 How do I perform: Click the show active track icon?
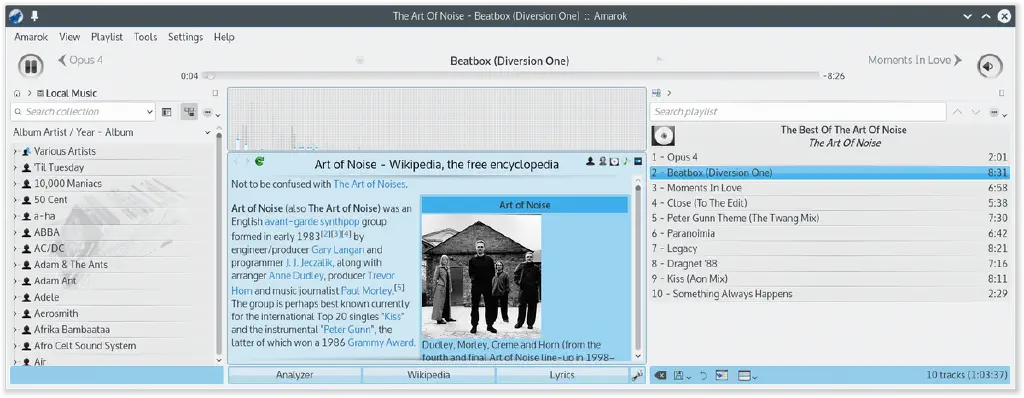(x=721, y=375)
